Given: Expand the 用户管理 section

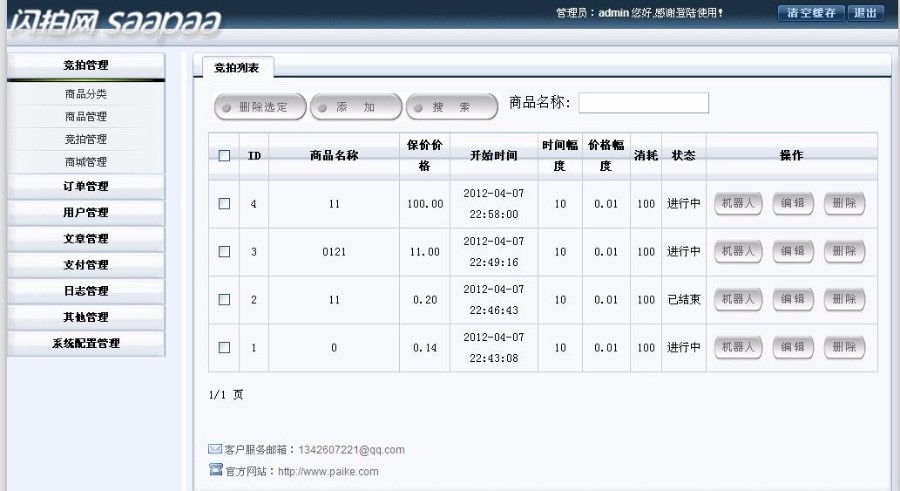Looking at the screenshot, I should [86, 212].
